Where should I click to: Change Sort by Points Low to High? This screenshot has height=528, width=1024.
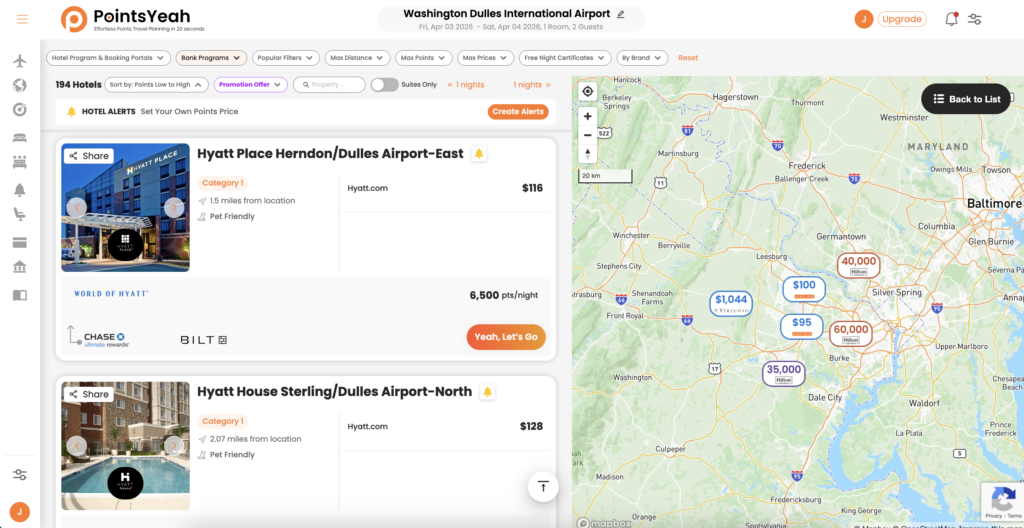(157, 84)
